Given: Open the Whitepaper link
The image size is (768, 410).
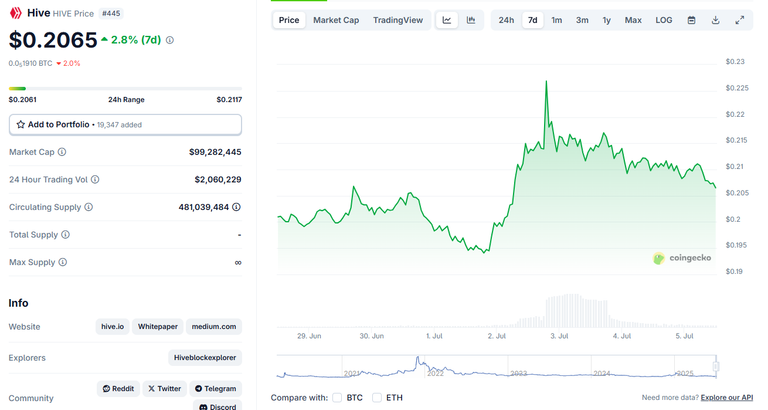Looking at the screenshot, I should [158, 327].
